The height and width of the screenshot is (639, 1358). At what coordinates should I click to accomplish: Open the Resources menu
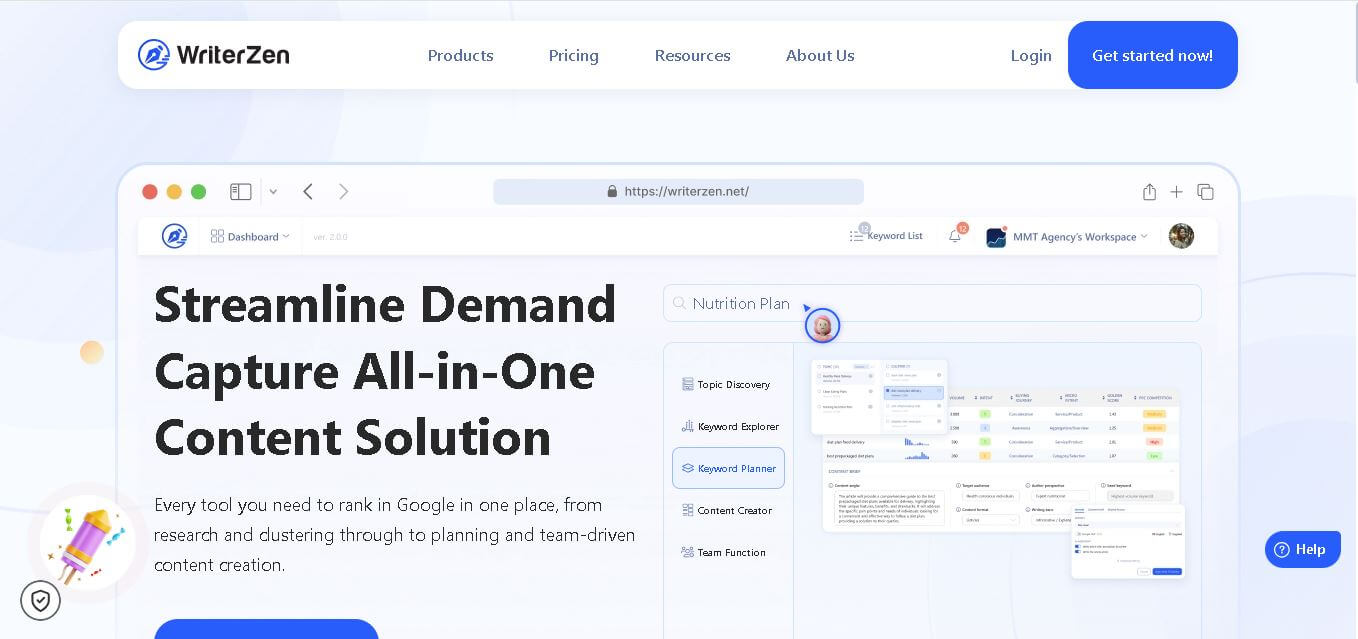tap(692, 56)
